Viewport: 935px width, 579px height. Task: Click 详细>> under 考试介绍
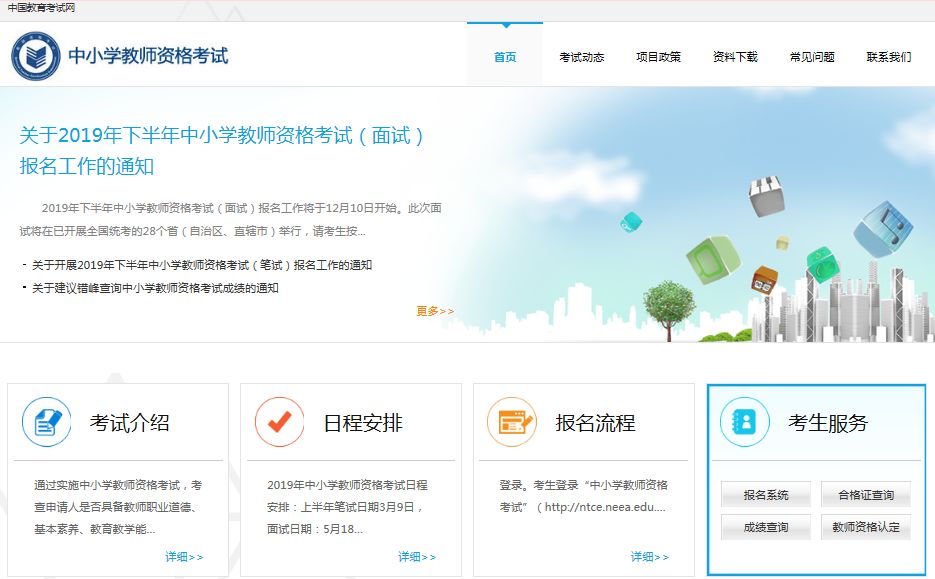(184, 557)
